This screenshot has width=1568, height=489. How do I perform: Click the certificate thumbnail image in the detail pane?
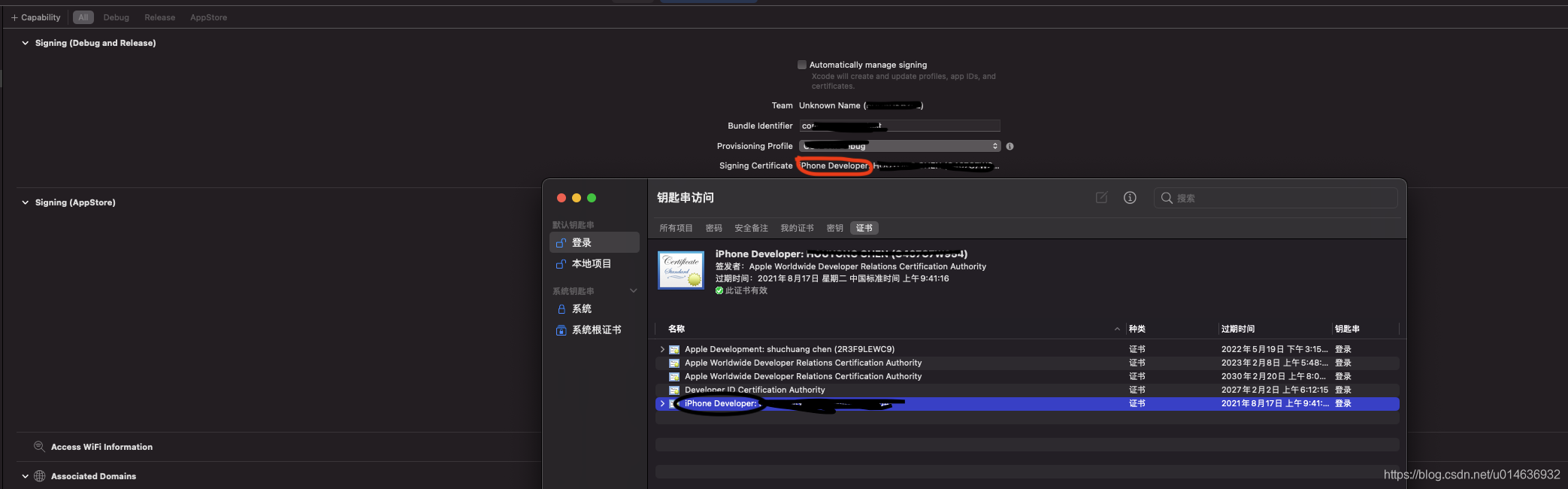(x=681, y=270)
